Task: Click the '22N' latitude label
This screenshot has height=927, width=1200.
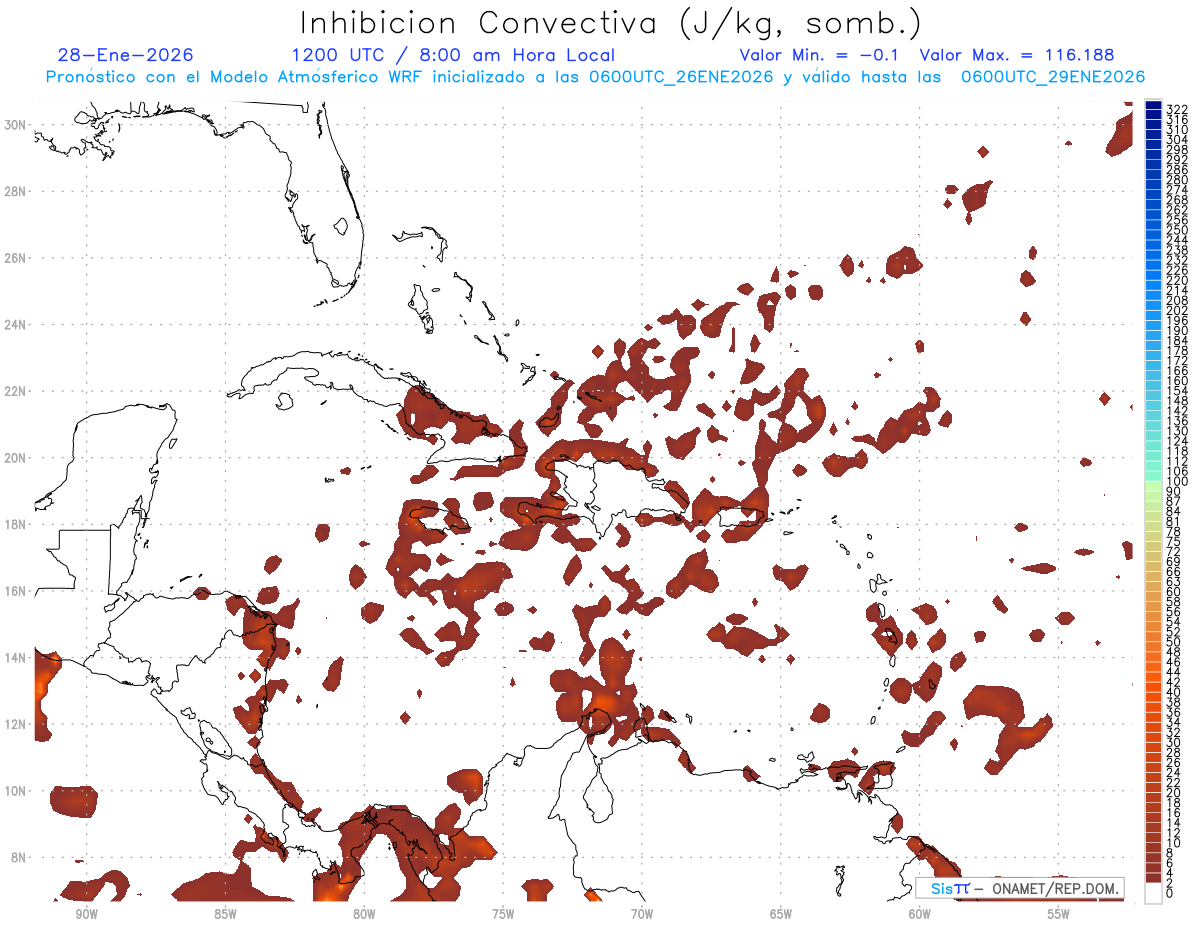Action: [x=15, y=391]
